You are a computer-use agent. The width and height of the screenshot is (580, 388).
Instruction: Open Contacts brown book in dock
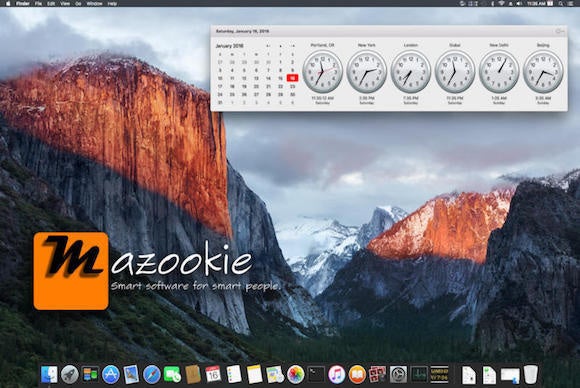pos(193,375)
